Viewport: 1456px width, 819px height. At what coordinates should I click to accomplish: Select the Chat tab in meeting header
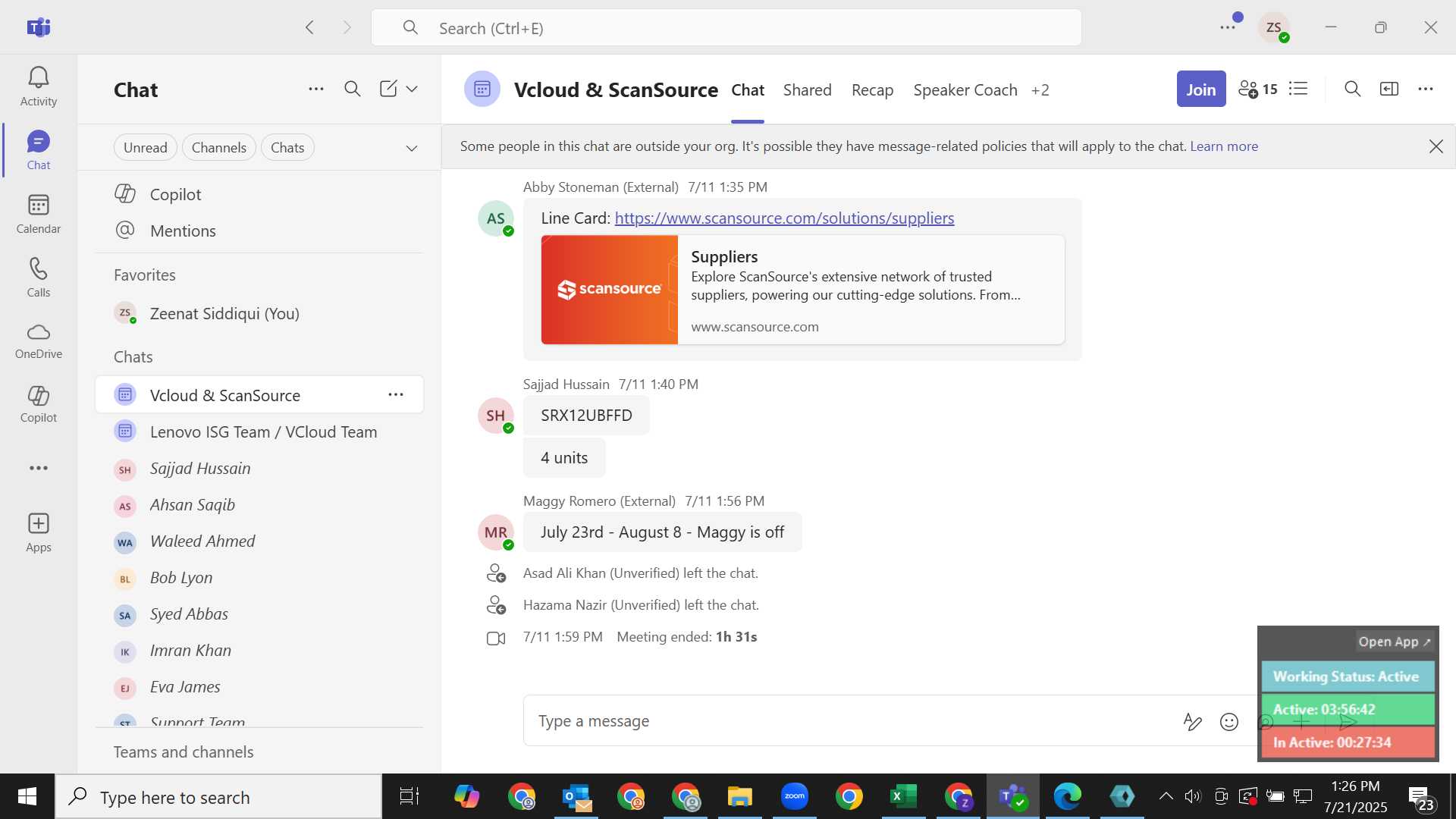[748, 89]
